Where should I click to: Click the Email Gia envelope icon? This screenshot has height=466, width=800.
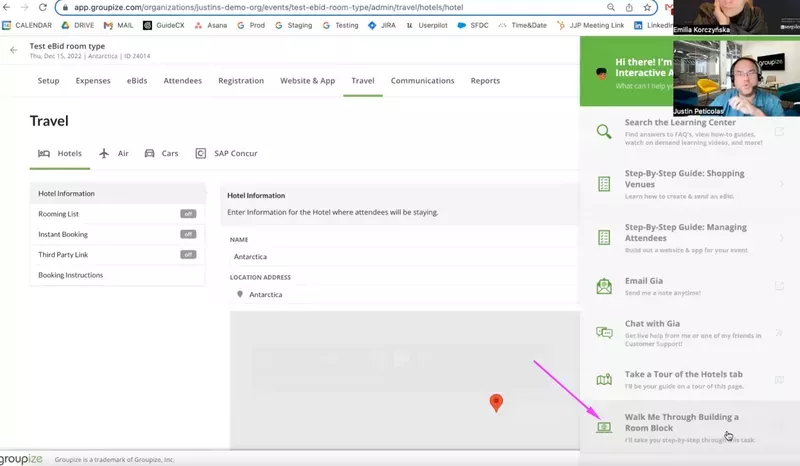604,286
